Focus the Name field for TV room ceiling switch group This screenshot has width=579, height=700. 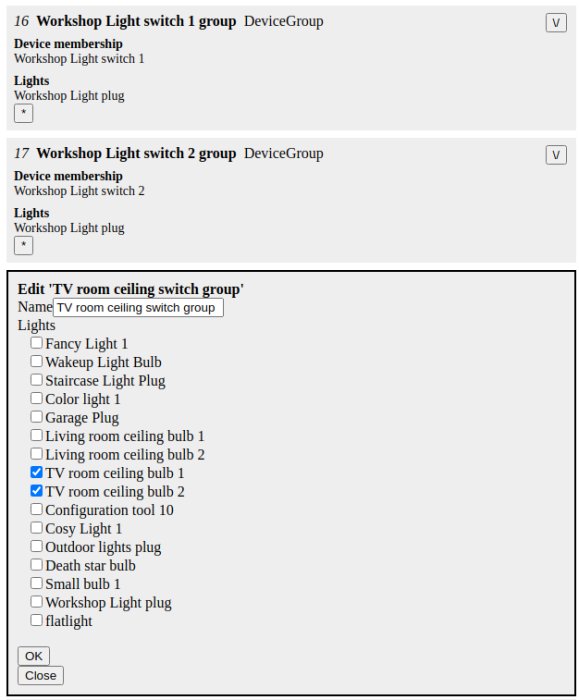coord(138,308)
